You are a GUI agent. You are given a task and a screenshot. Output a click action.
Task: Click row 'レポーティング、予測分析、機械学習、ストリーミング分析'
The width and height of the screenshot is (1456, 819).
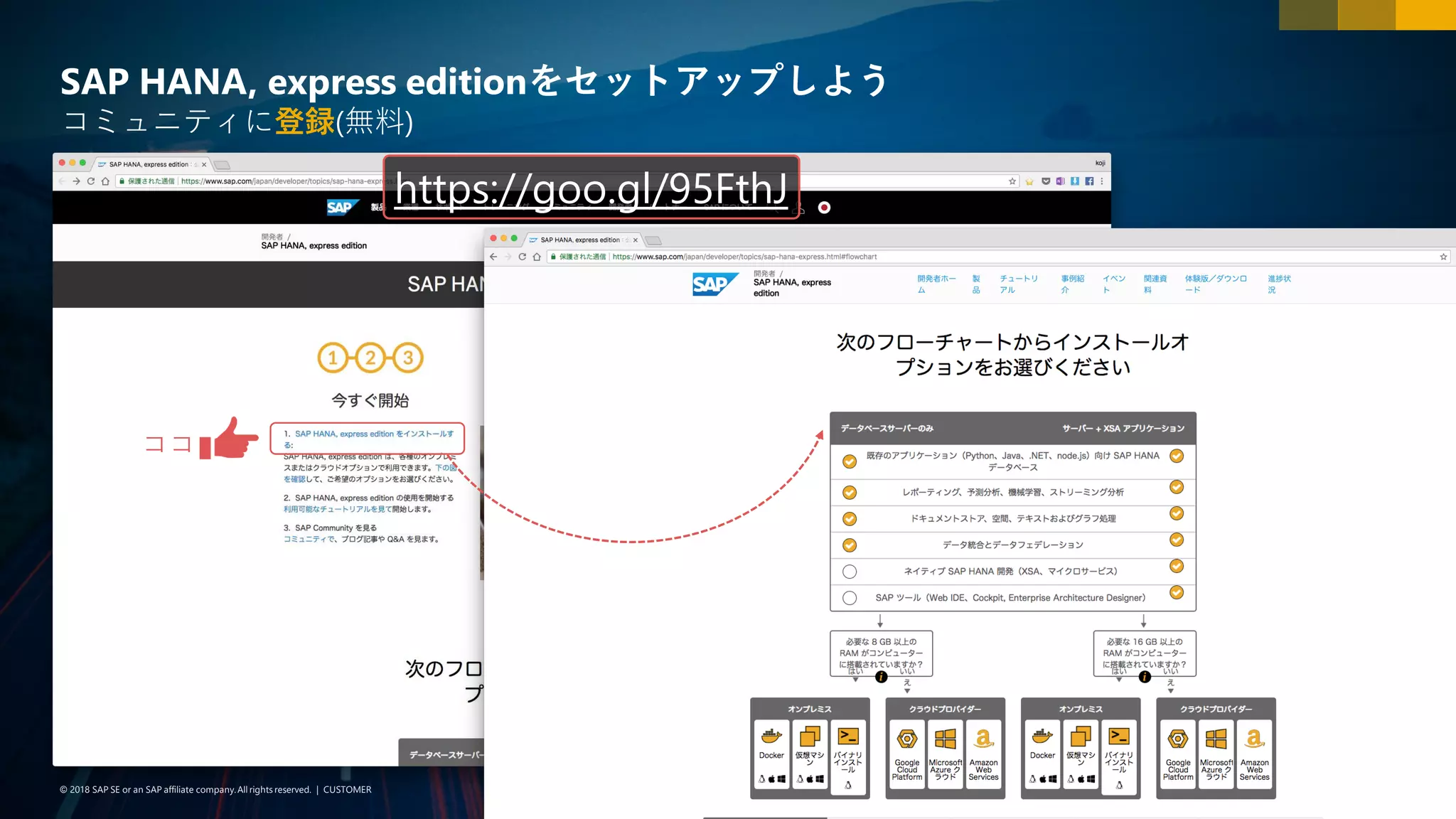(1013, 492)
